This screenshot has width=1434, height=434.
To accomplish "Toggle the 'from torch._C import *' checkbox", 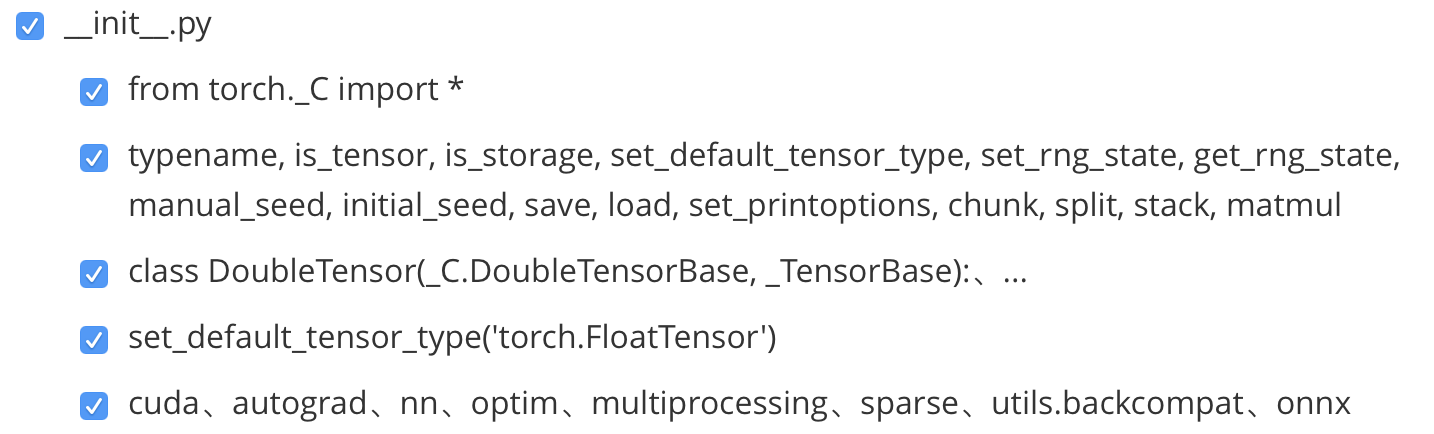I will pyautogui.click(x=94, y=92).
